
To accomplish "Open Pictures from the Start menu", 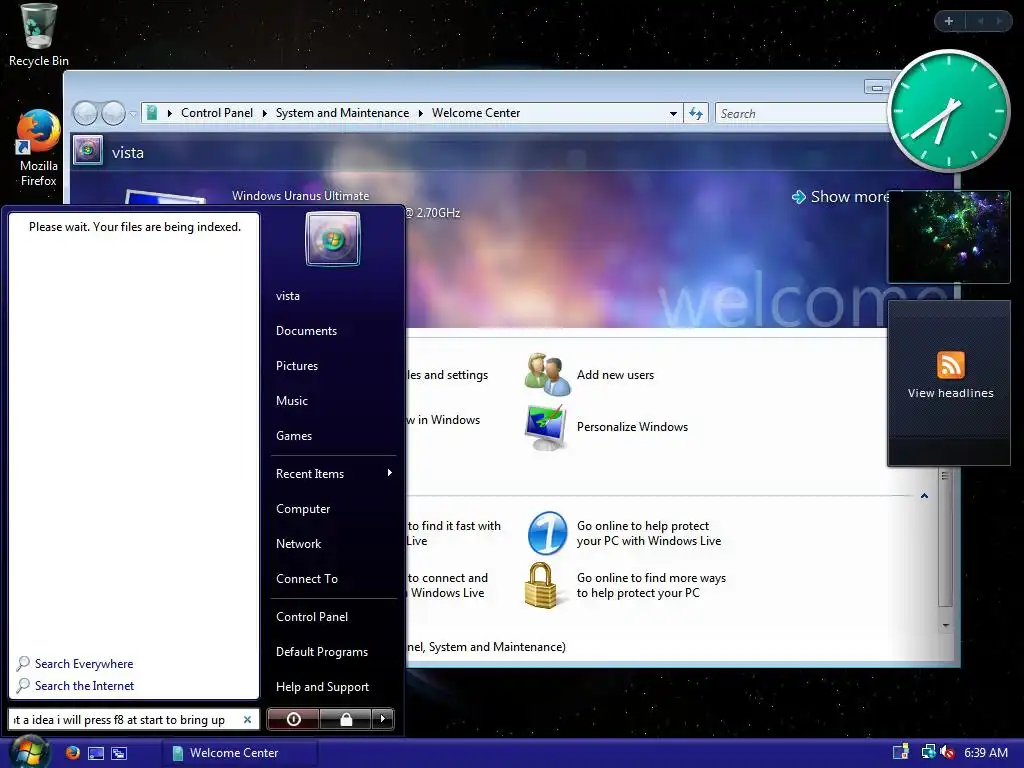I will (297, 366).
